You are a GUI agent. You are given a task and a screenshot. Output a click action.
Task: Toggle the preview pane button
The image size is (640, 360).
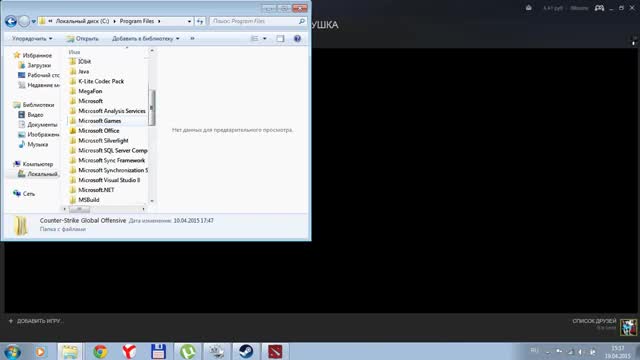280,38
